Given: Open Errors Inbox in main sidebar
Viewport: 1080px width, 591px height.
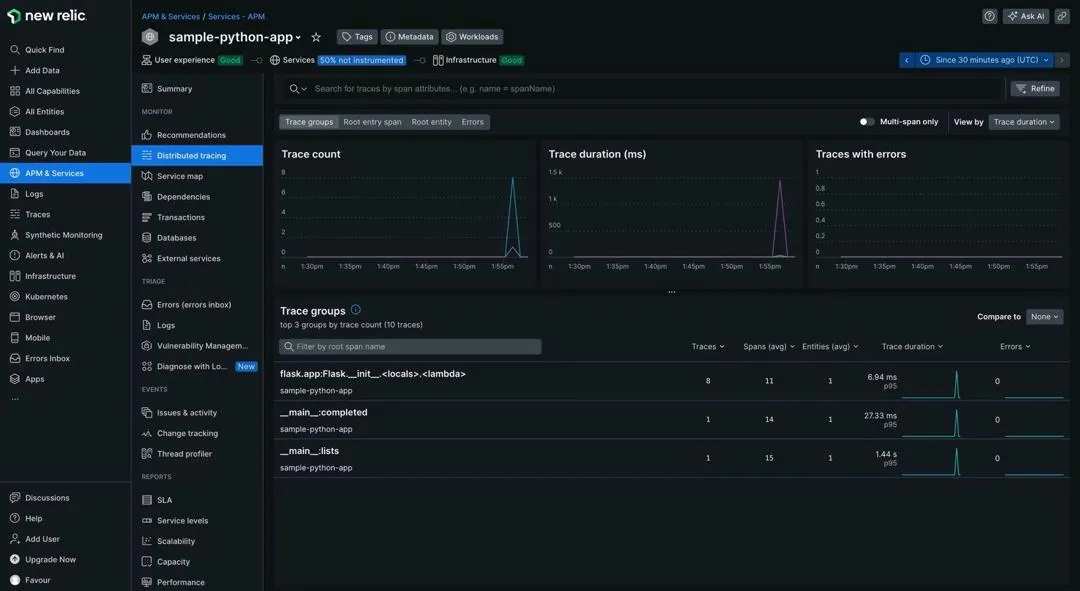Looking at the screenshot, I should (40, 358).
